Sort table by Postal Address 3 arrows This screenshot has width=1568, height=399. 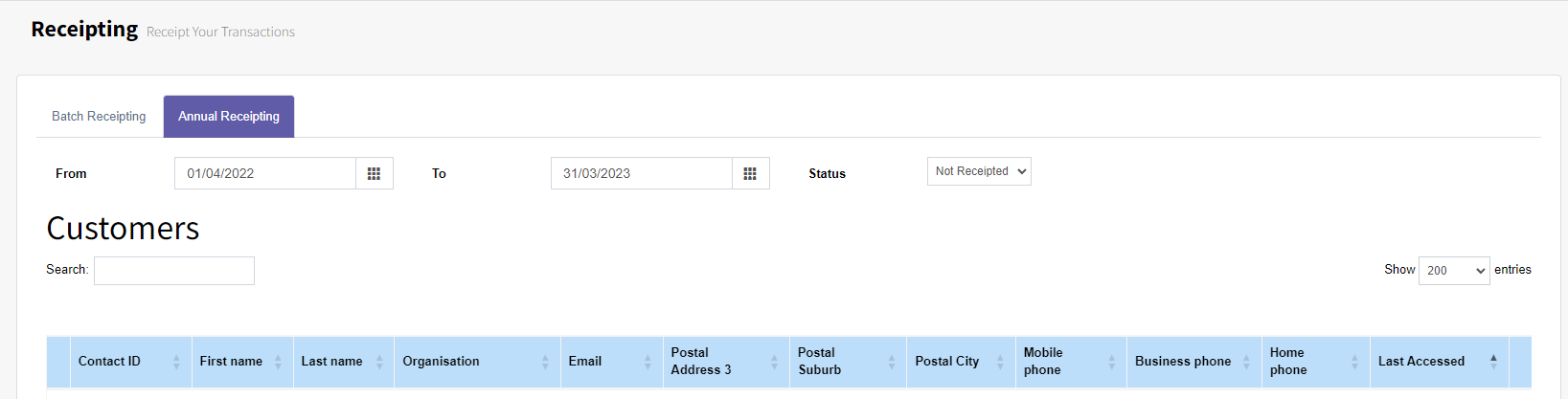click(x=774, y=362)
